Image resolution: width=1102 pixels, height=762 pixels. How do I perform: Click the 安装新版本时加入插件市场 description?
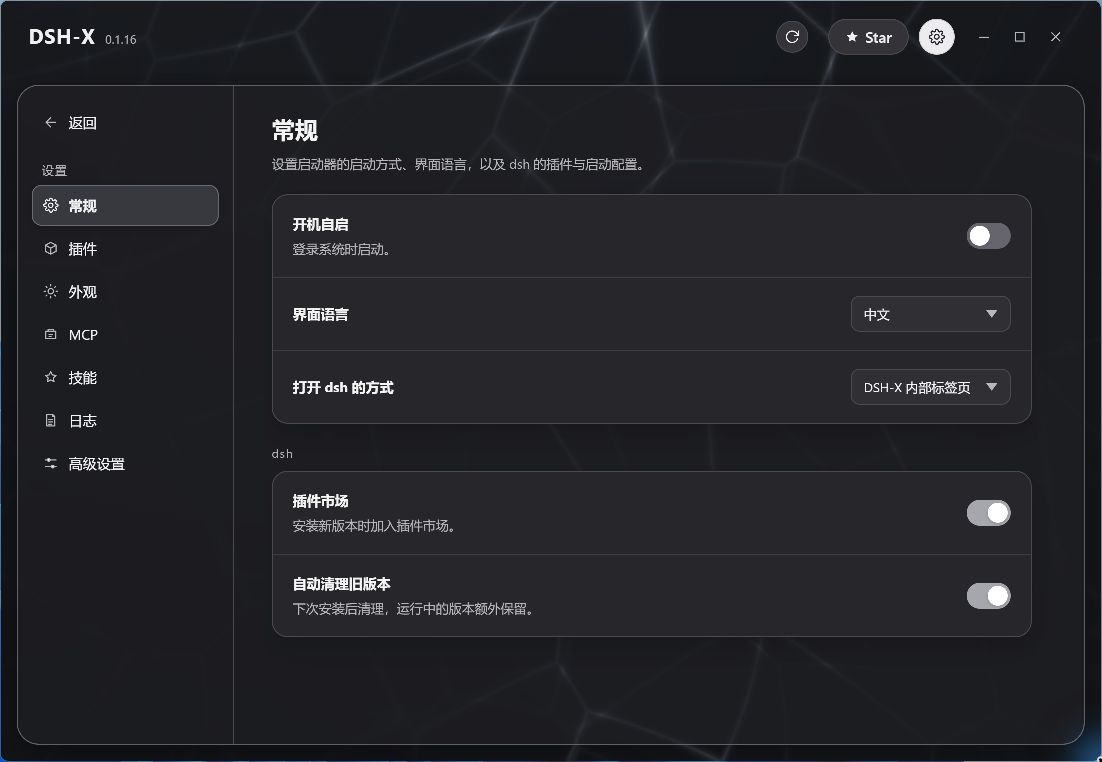374,526
